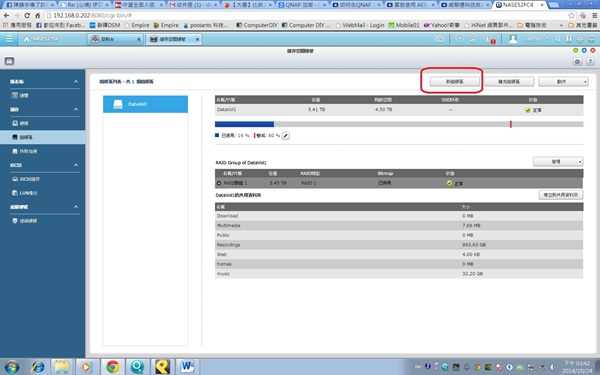Open the event notifications icon with red badge

[x=488, y=39]
